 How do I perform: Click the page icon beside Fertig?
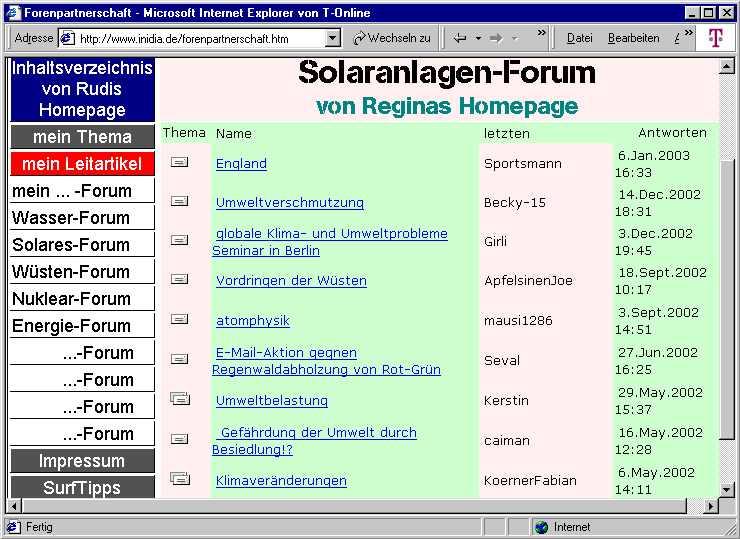point(14,527)
